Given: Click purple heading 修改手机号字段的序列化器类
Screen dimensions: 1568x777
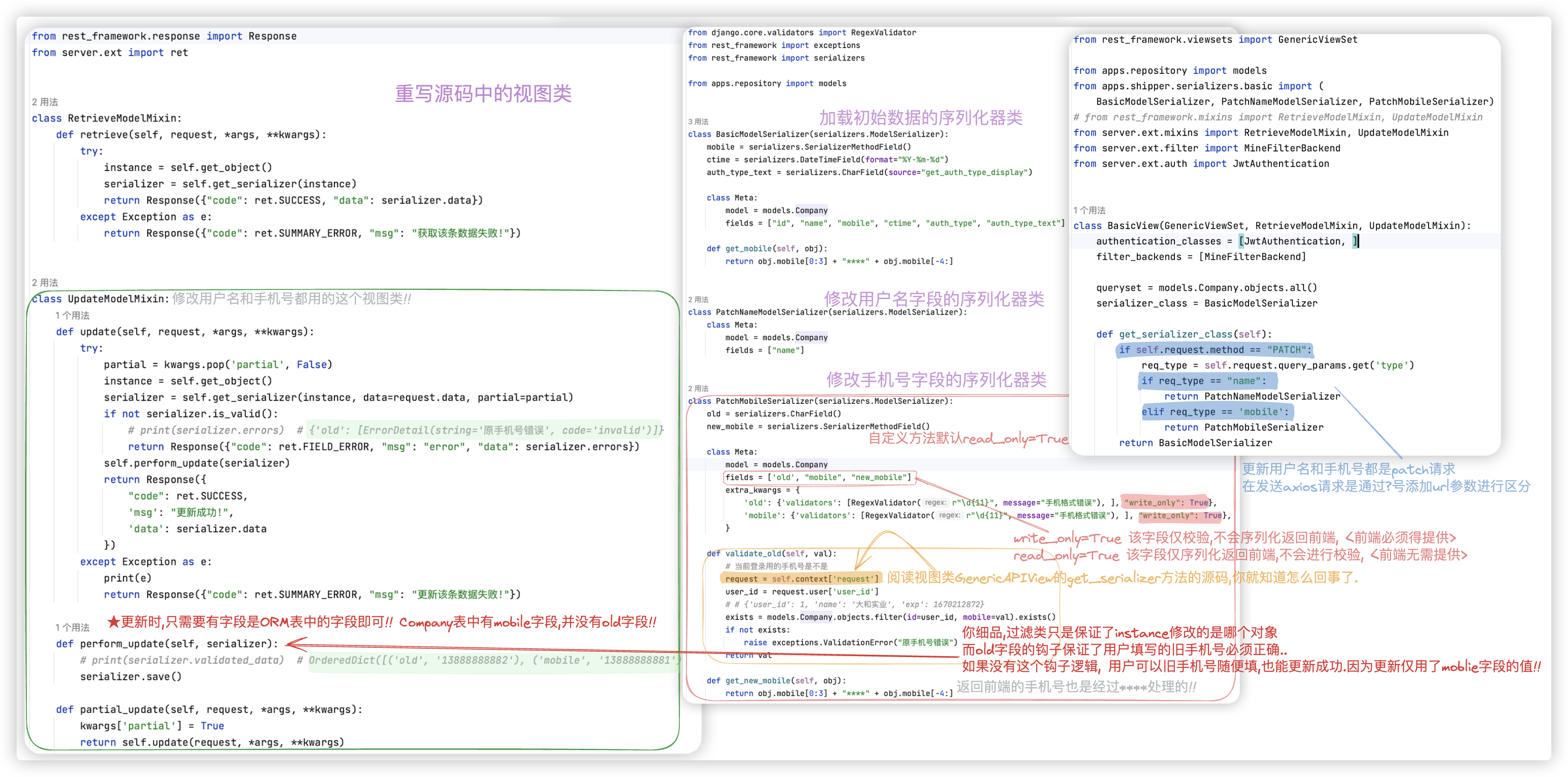Looking at the screenshot, I should click(936, 380).
